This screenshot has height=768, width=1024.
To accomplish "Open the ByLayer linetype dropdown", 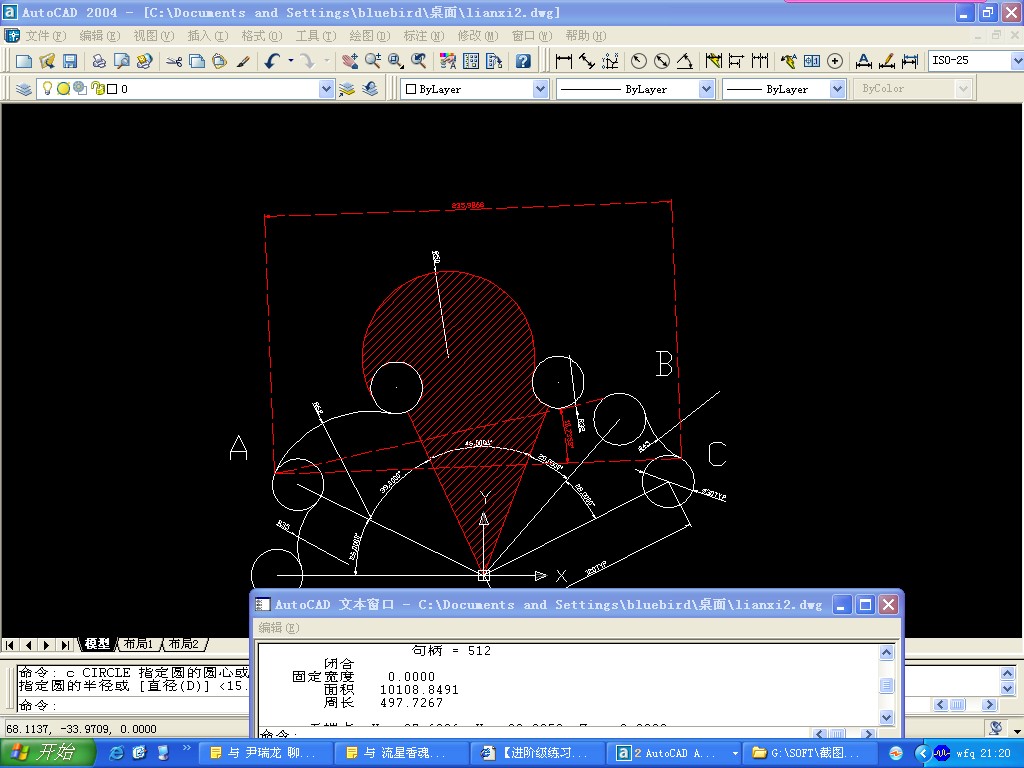I will tap(706, 89).
